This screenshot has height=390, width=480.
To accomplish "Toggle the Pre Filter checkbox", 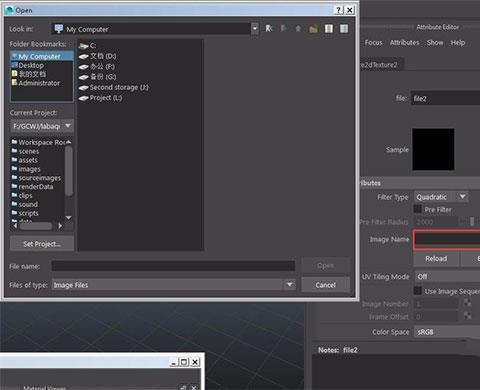I will [x=418, y=209].
